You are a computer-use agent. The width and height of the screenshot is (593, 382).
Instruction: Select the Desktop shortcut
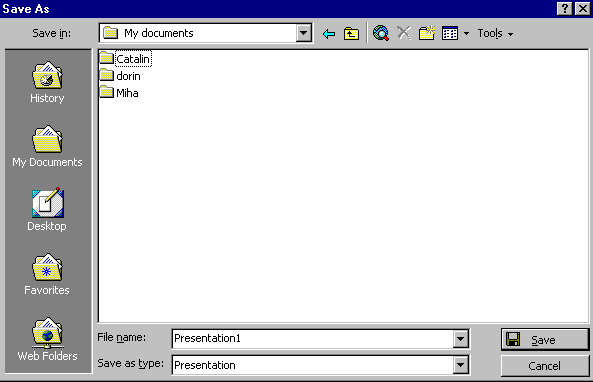click(x=47, y=210)
